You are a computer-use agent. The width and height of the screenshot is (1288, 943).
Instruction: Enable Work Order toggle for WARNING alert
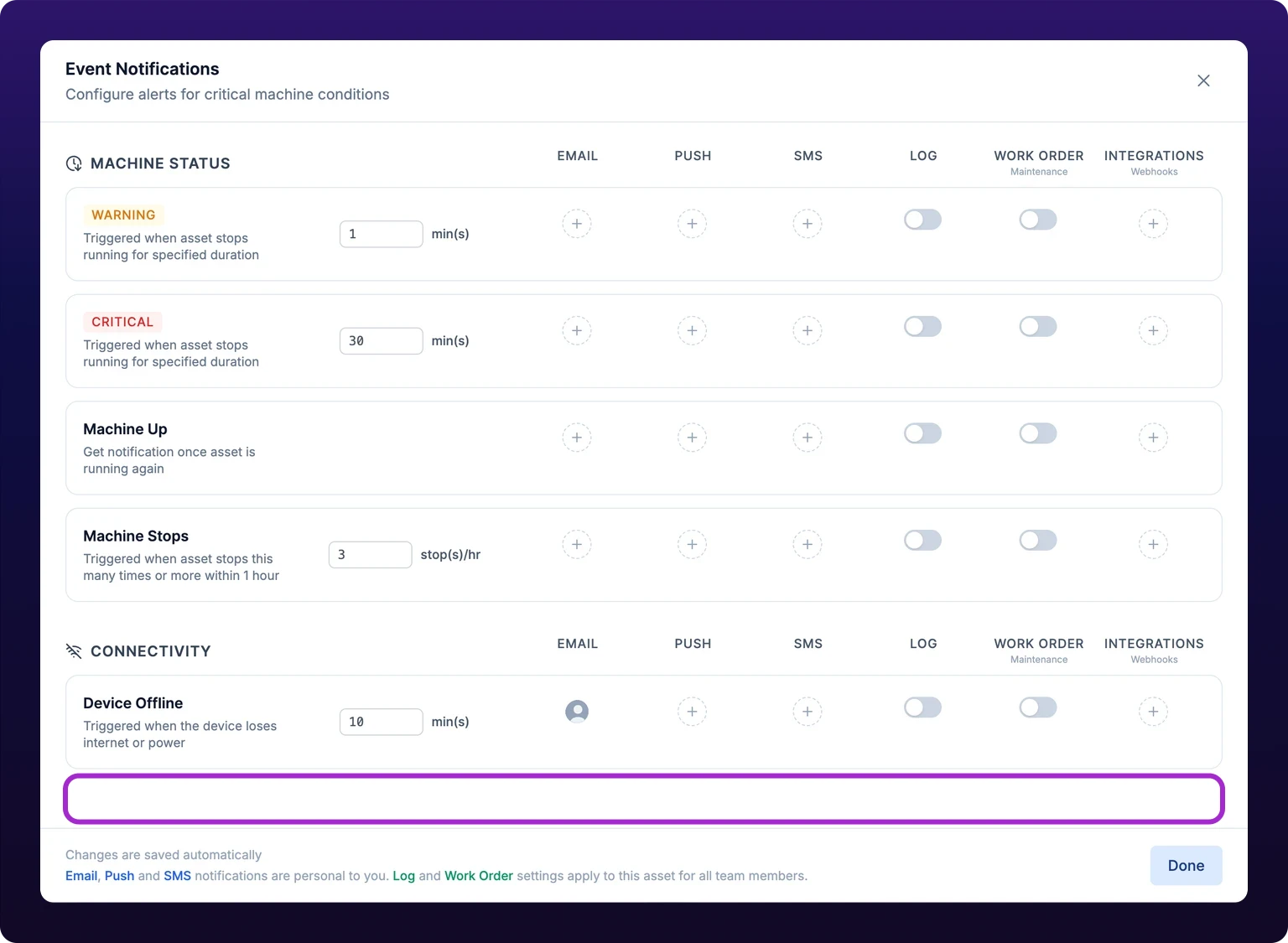point(1038,220)
